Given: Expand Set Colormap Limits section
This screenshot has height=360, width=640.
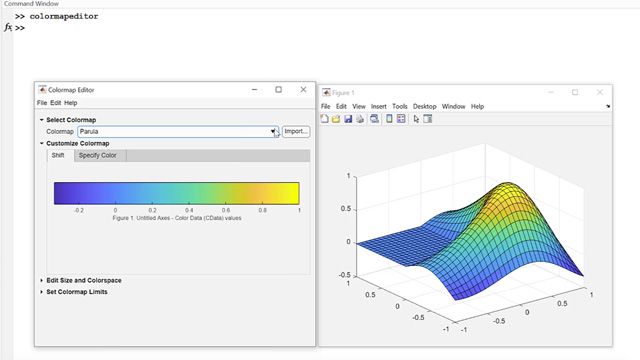Looking at the screenshot, I should click(41, 292).
